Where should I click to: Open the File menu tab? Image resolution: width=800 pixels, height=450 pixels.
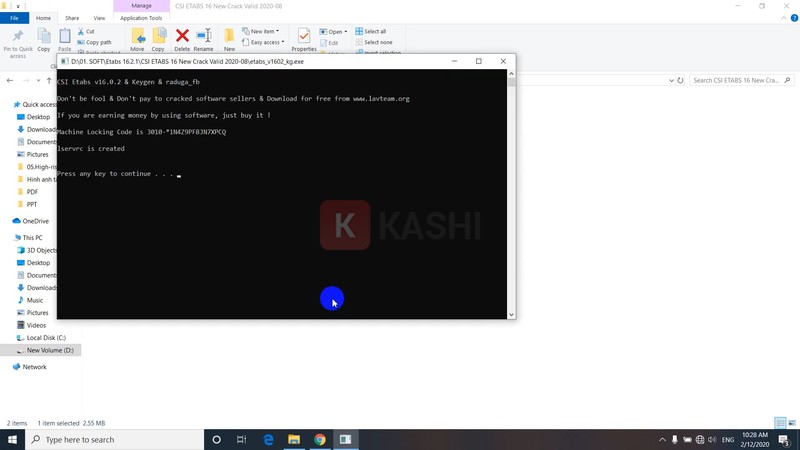[x=14, y=18]
